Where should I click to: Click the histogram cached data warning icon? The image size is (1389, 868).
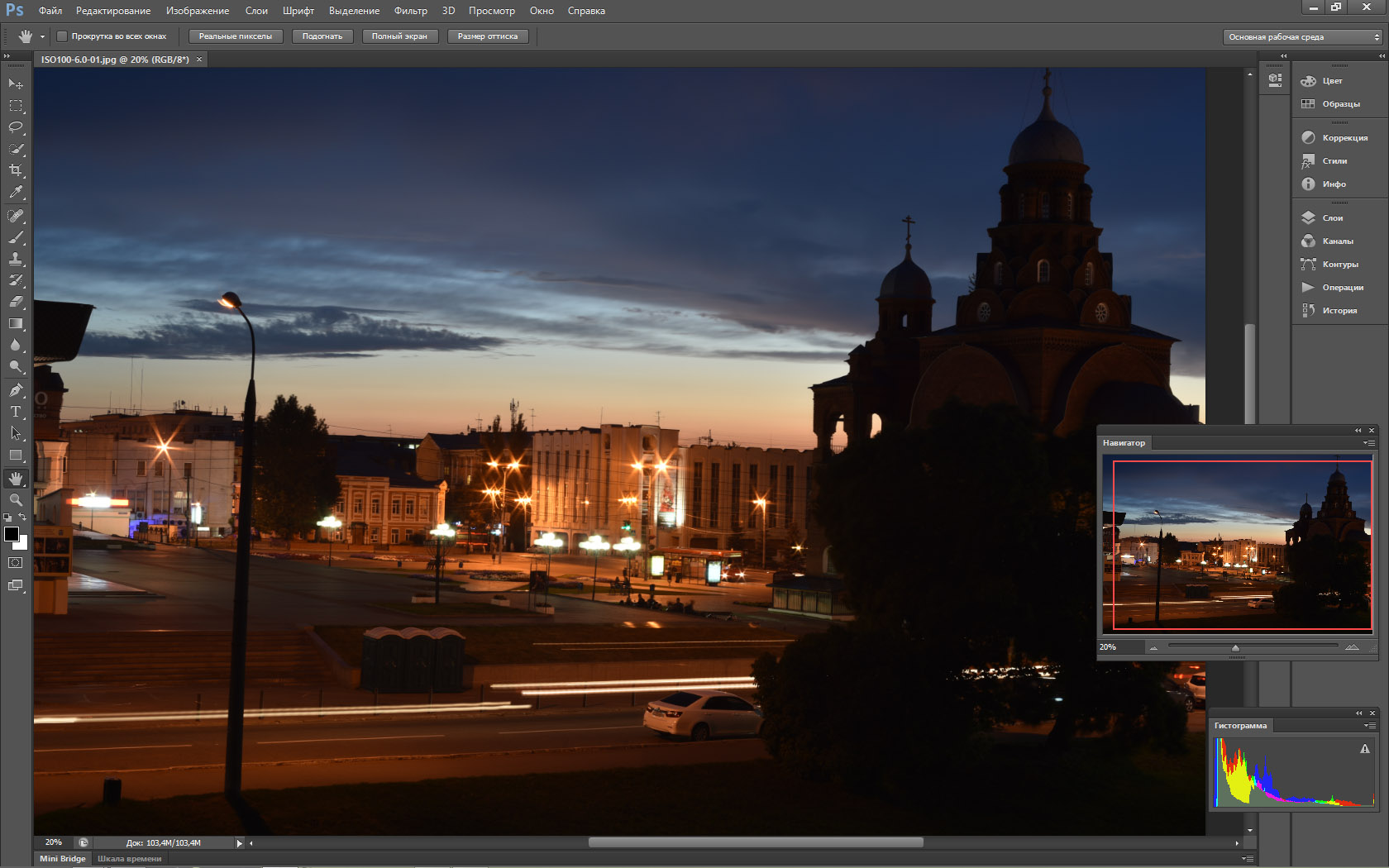tap(1364, 749)
